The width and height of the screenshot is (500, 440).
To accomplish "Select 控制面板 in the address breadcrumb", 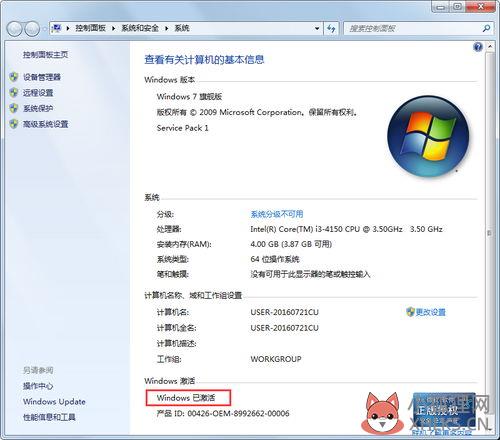I will point(90,28).
